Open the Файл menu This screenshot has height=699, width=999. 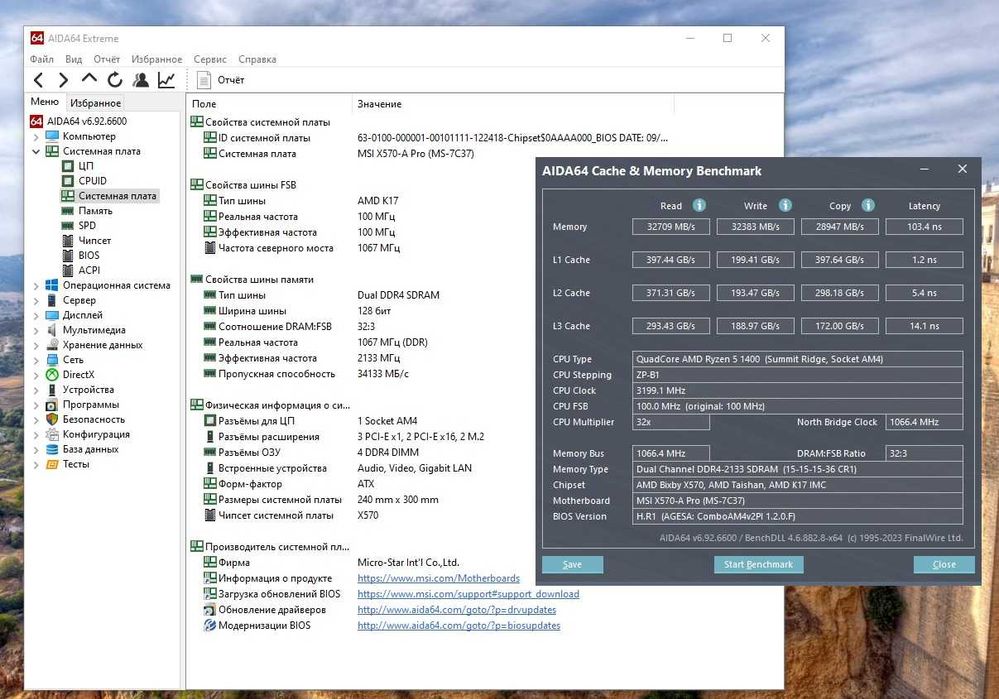41,59
